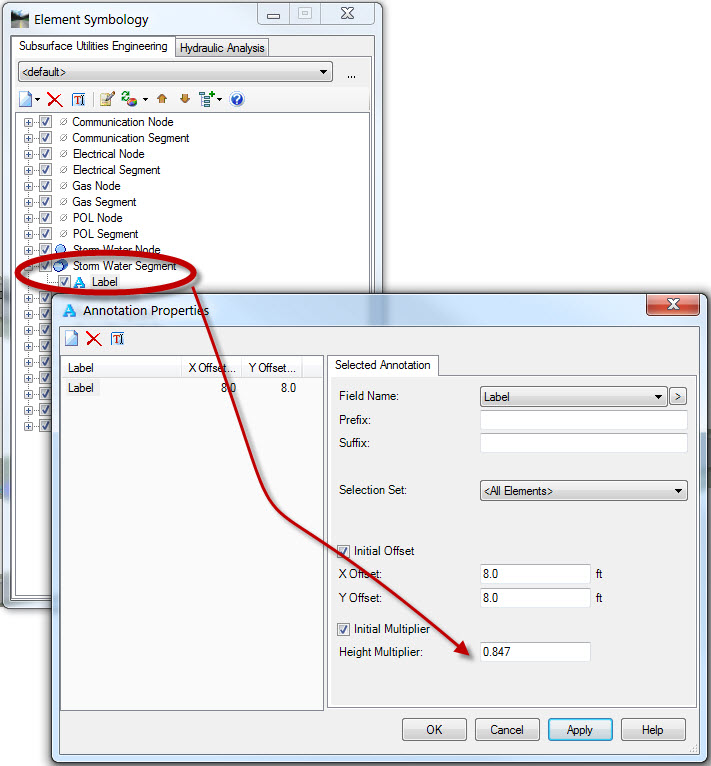
Task: Click Y Offset column header
Action: point(272,368)
